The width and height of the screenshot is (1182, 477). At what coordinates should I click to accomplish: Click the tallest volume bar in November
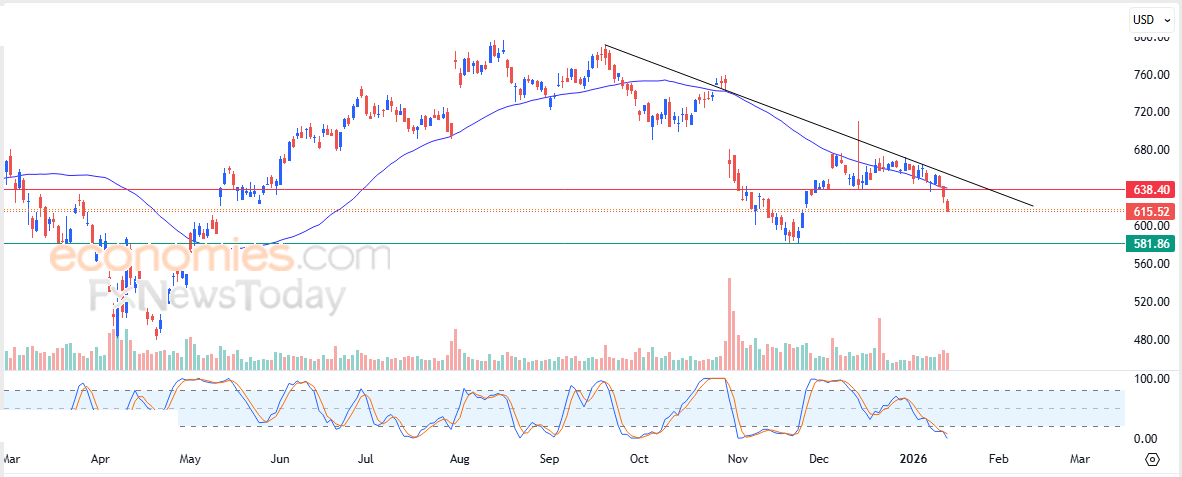coord(729,324)
